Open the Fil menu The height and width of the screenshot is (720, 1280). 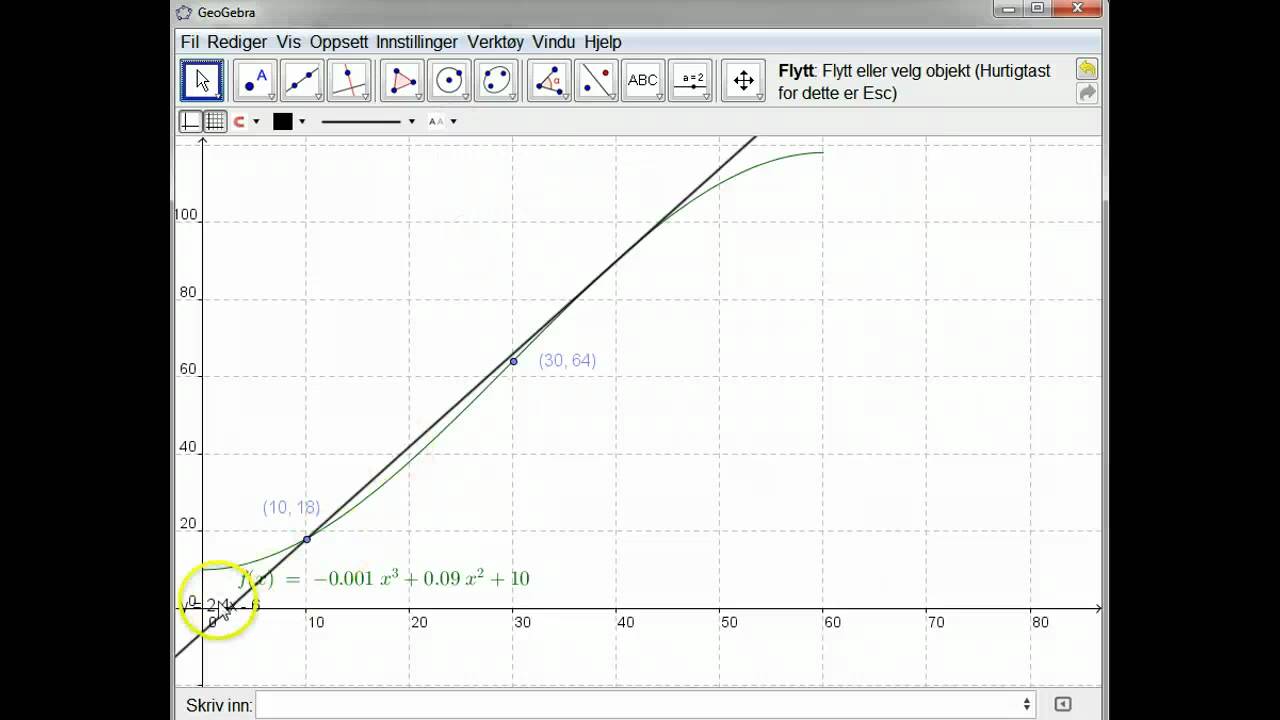click(x=190, y=42)
